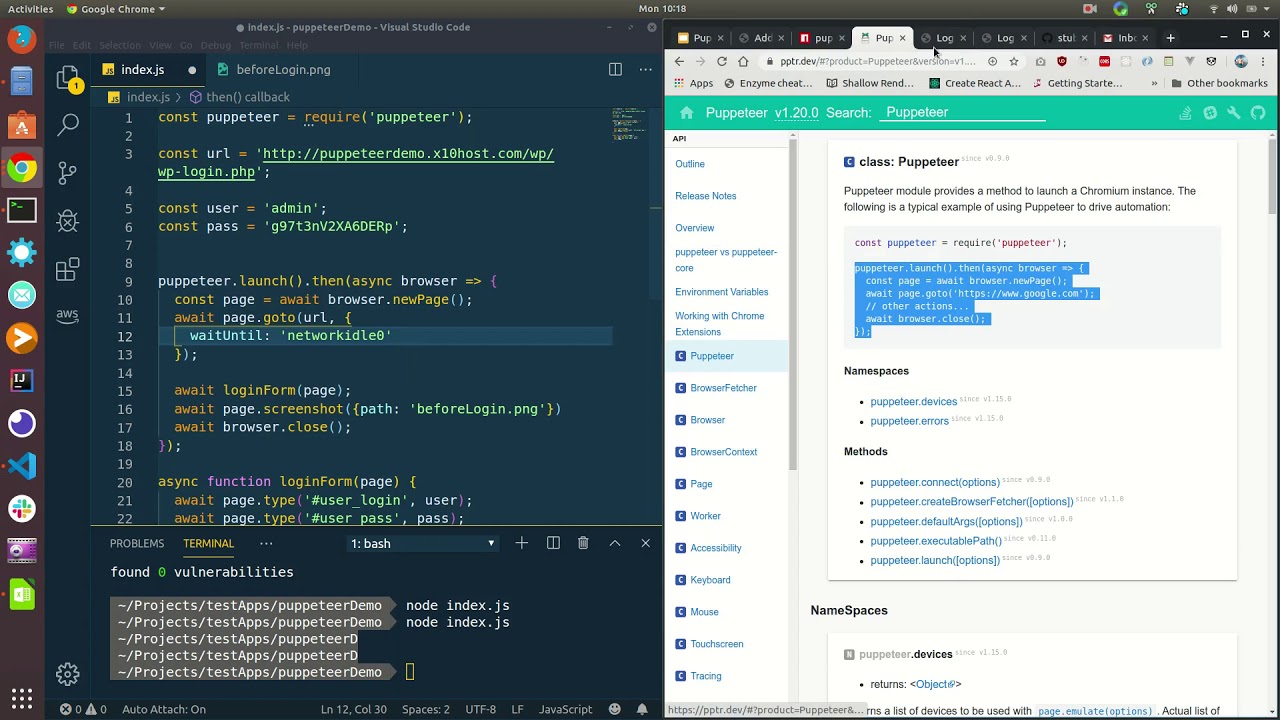Bookmark this page with the star icon

click(x=1013, y=61)
